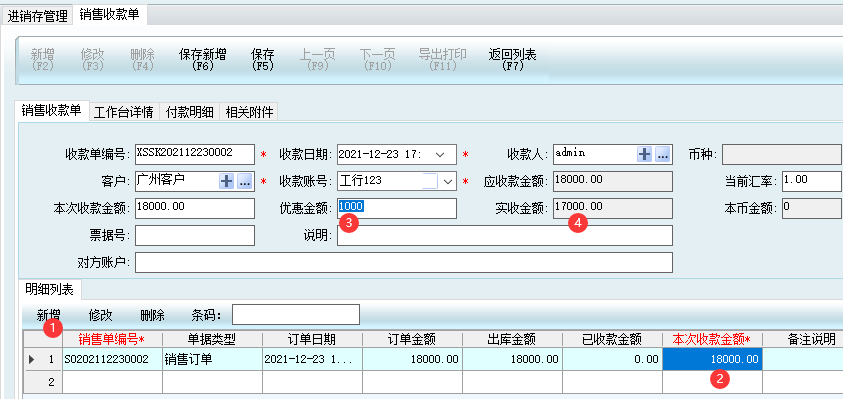Expand the 收款日期 date dropdown
The height and width of the screenshot is (399, 843).
(x=440, y=154)
